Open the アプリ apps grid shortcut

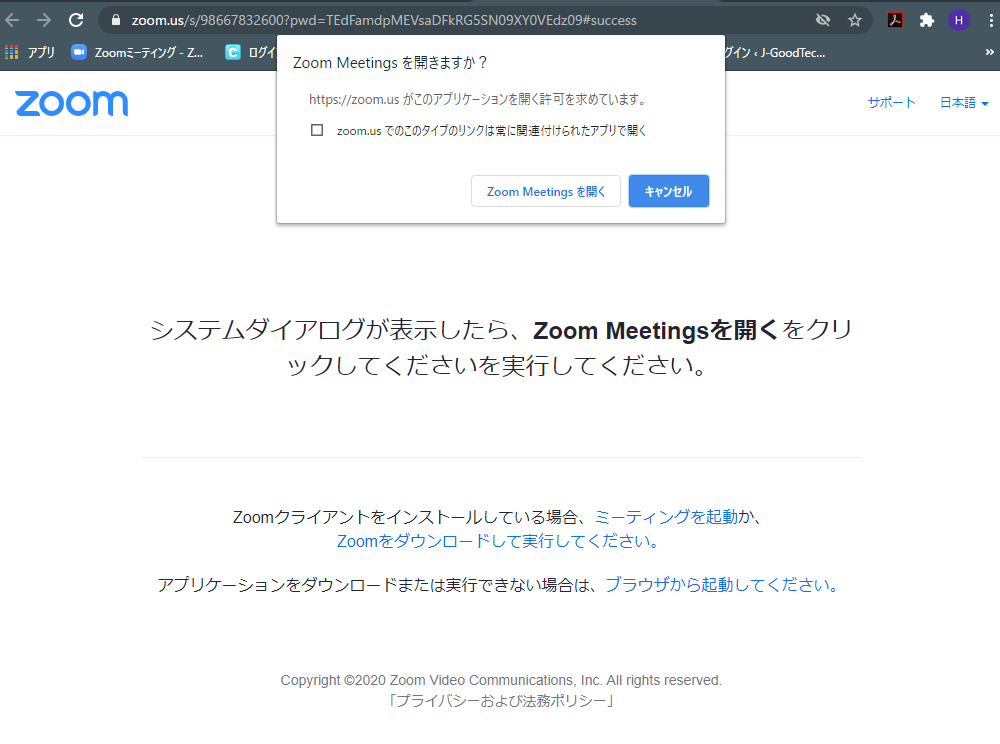(x=30, y=52)
